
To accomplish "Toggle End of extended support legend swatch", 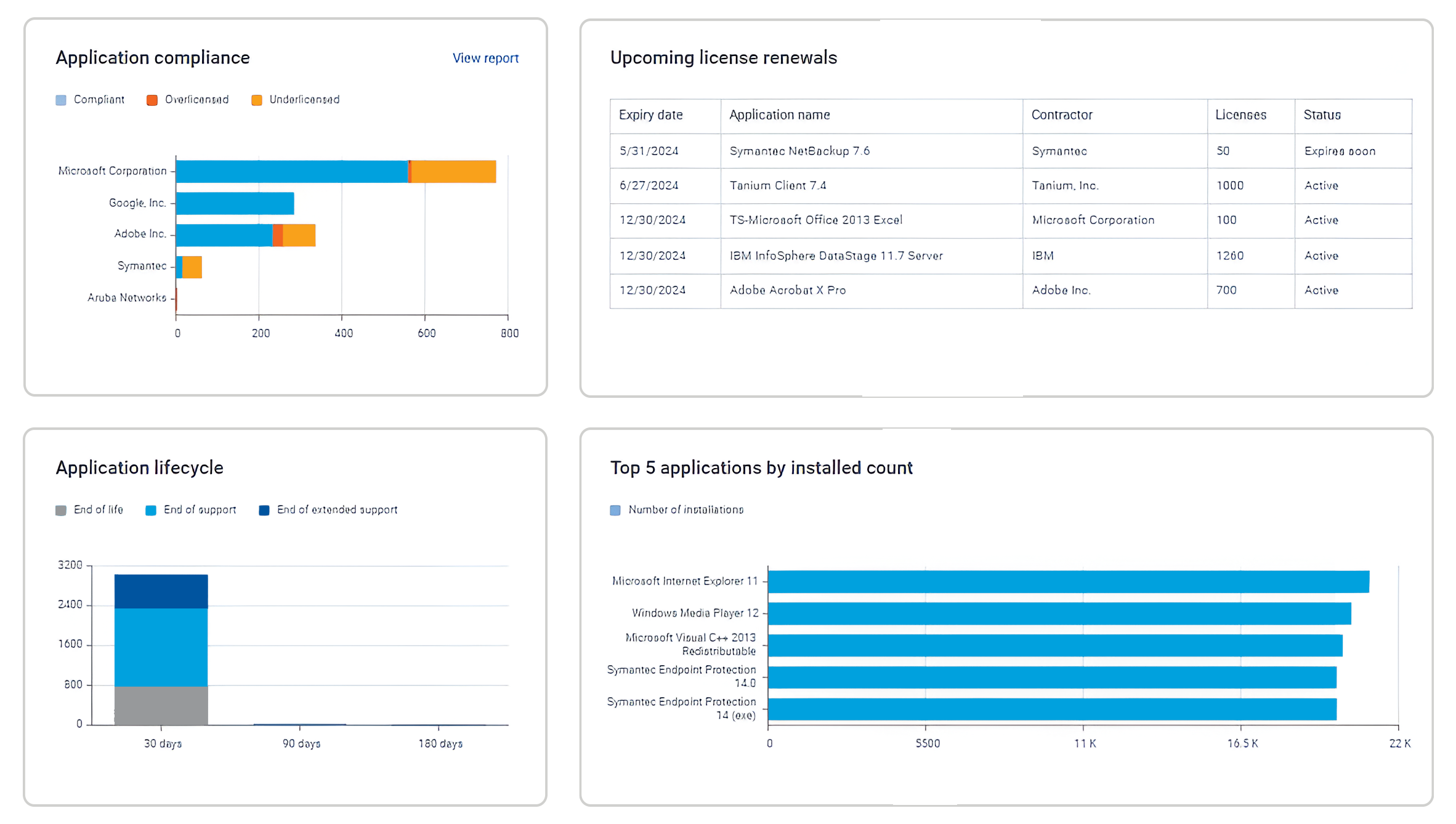I will click(x=264, y=511).
